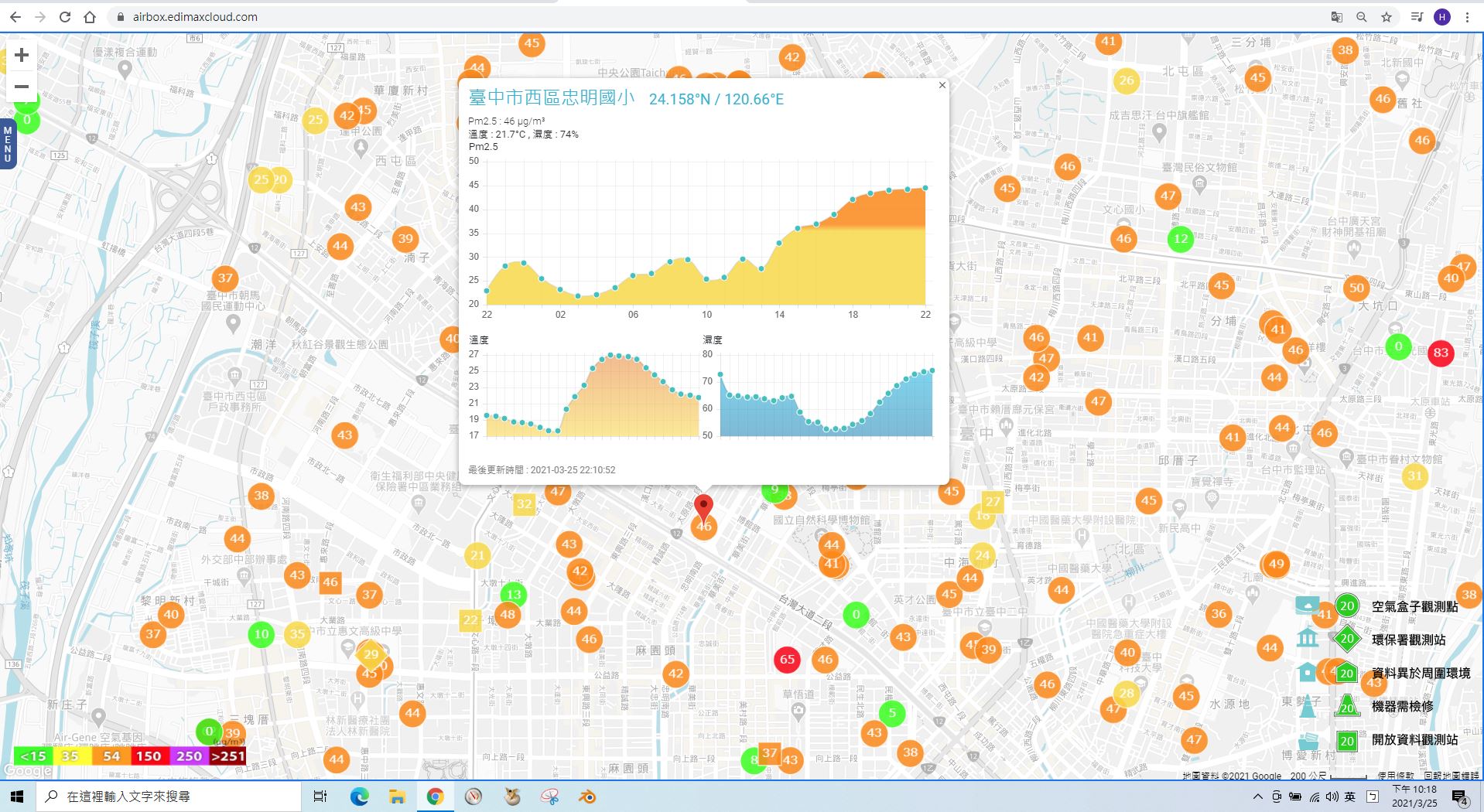The image size is (1484, 812).
Task: Bookmark this page with the star icon
Action: pyautogui.click(x=1387, y=17)
